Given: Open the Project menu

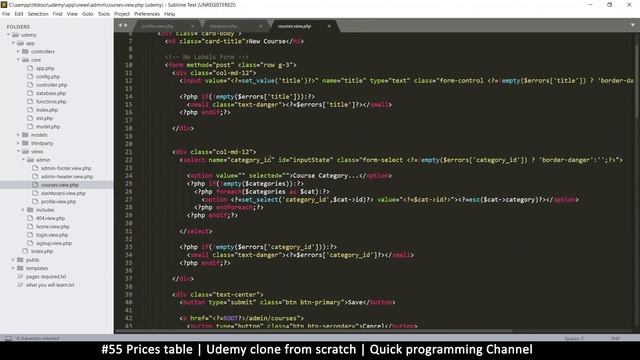Looking at the screenshot, I should coord(122,14).
